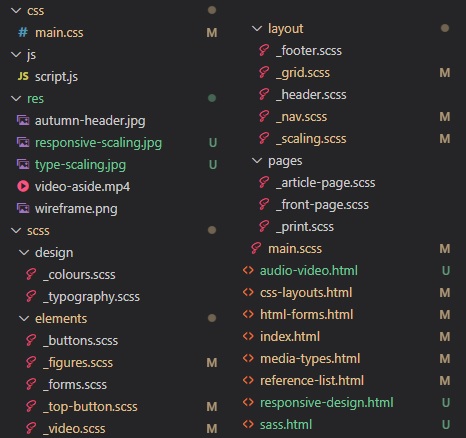This screenshot has height=438, width=466.
Task: Click the Sass icon beside _footer.scss
Action: tap(264, 51)
